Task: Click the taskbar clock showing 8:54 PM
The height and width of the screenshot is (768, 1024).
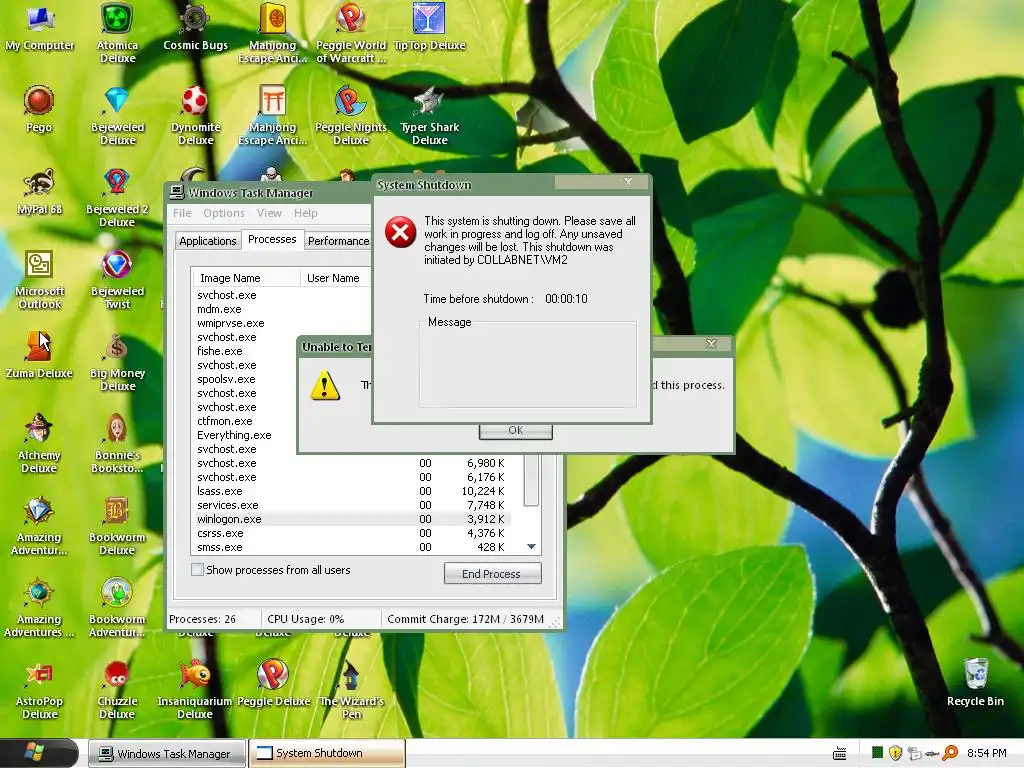Action: [x=986, y=753]
